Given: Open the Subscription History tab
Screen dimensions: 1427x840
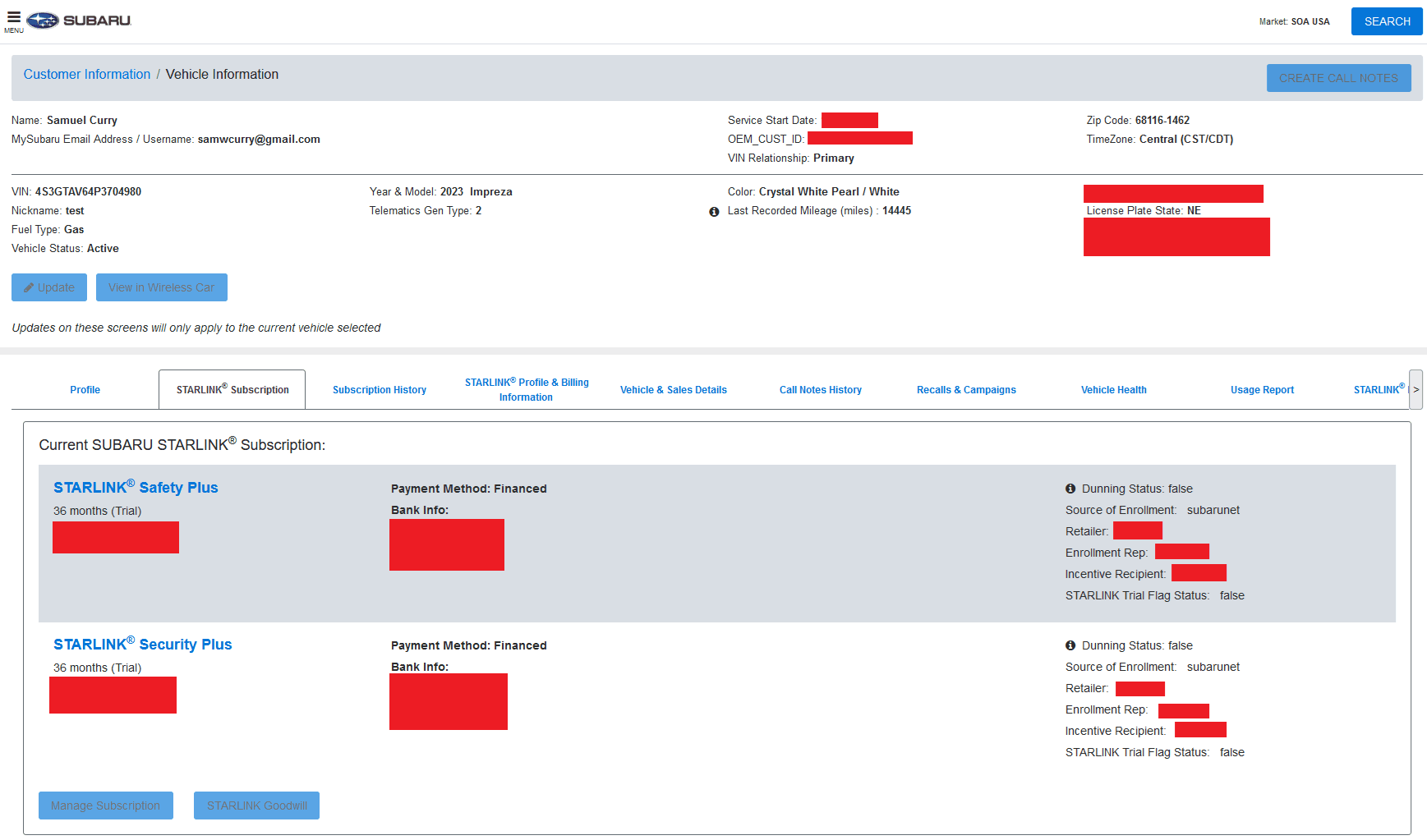Looking at the screenshot, I should (379, 389).
